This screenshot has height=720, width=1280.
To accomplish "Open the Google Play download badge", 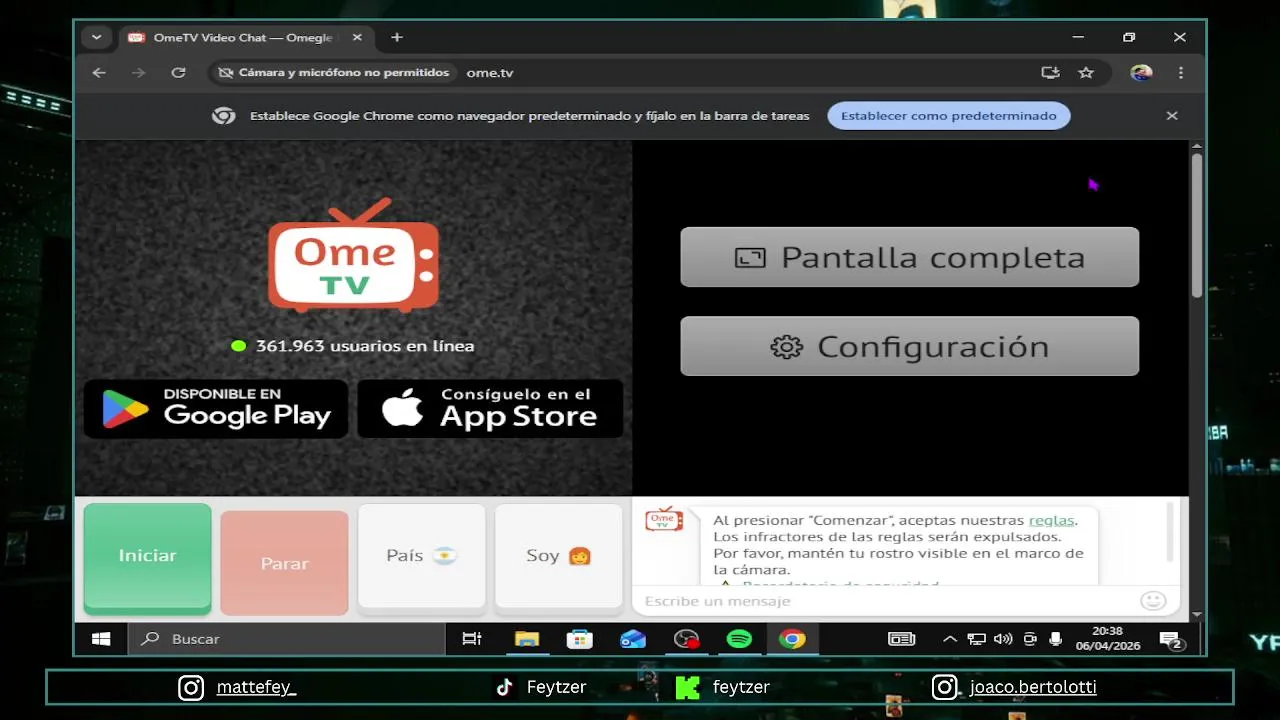I will click(x=216, y=408).
